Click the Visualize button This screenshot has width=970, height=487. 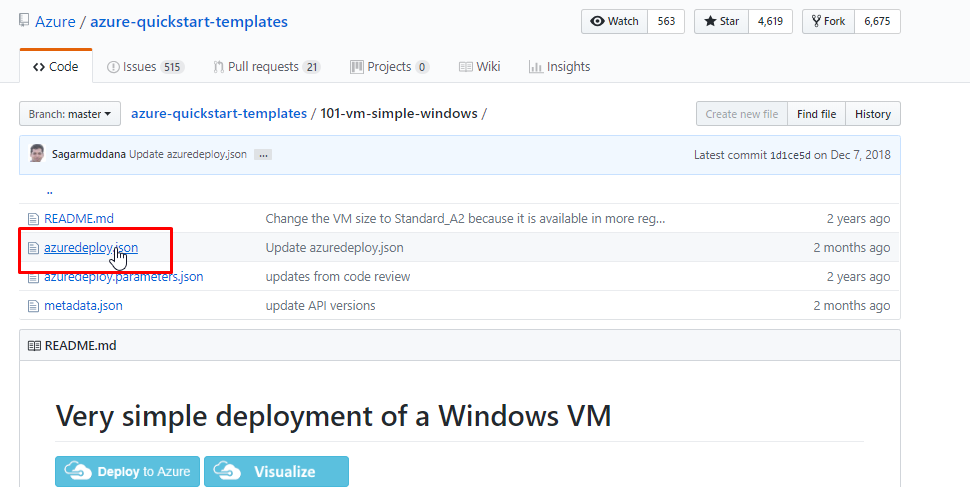(277, 472)
